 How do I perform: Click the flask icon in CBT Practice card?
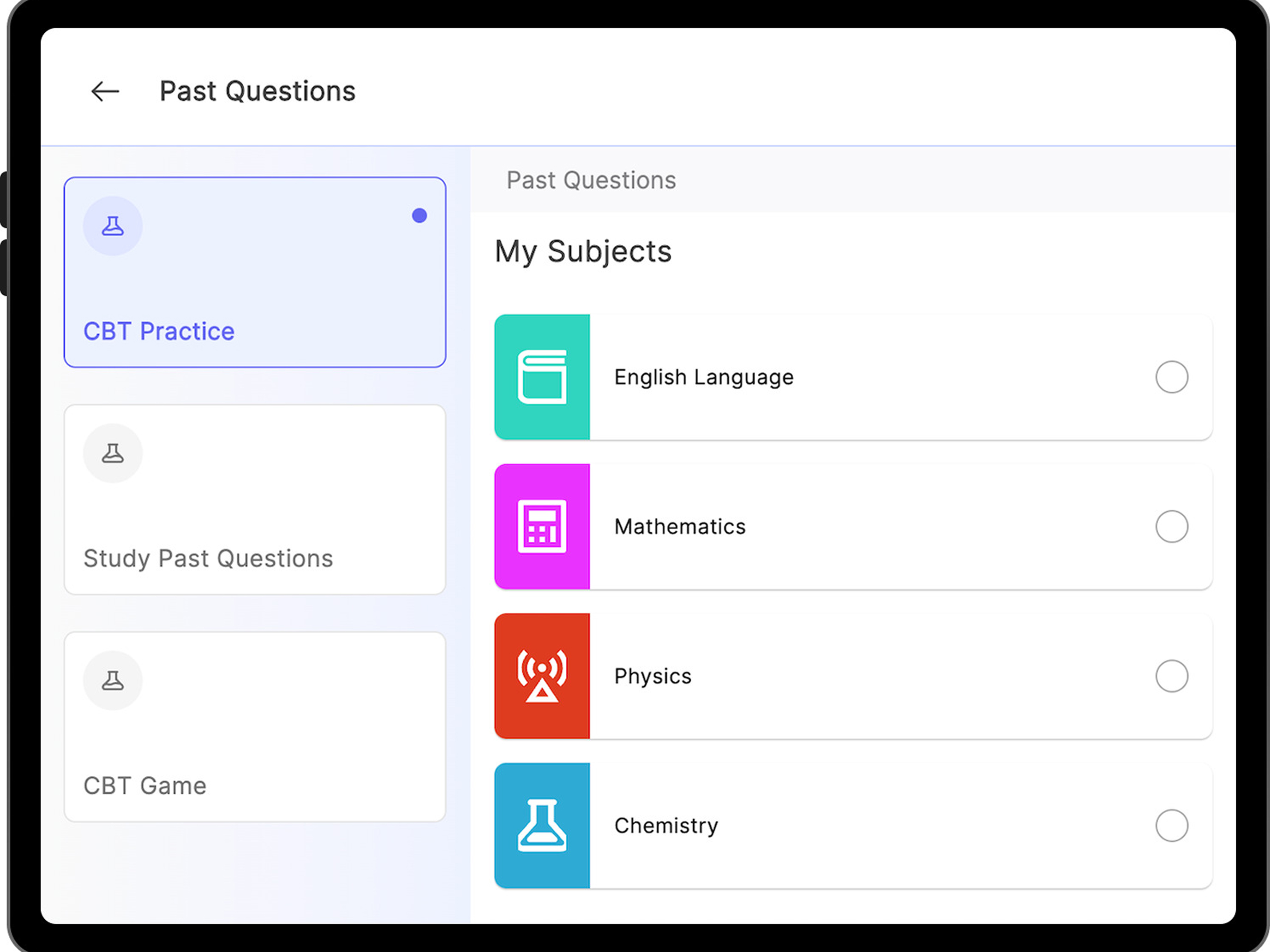tap(113, 226)
